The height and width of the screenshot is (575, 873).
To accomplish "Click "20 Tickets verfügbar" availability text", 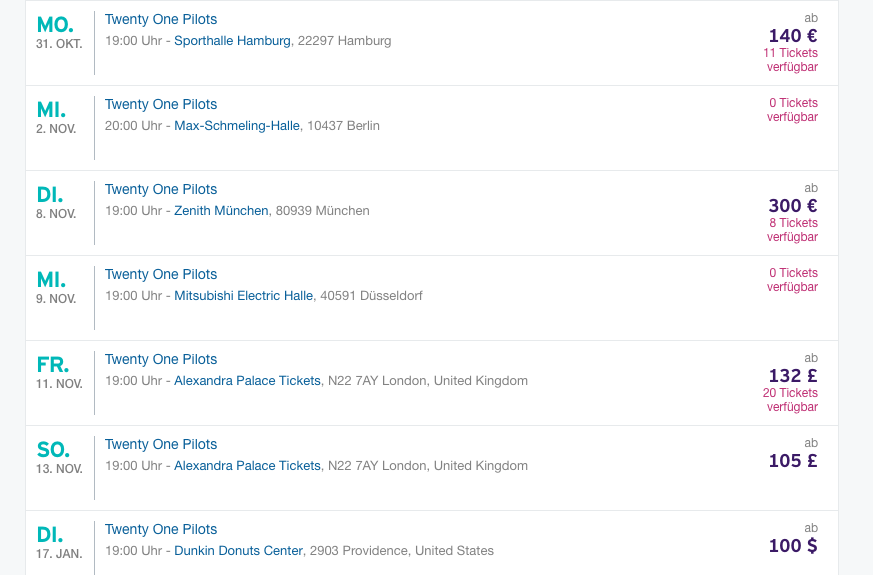I will 791,400.
